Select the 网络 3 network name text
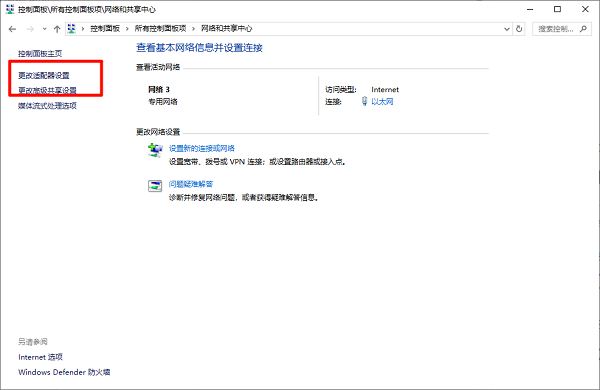 point(159,90)
